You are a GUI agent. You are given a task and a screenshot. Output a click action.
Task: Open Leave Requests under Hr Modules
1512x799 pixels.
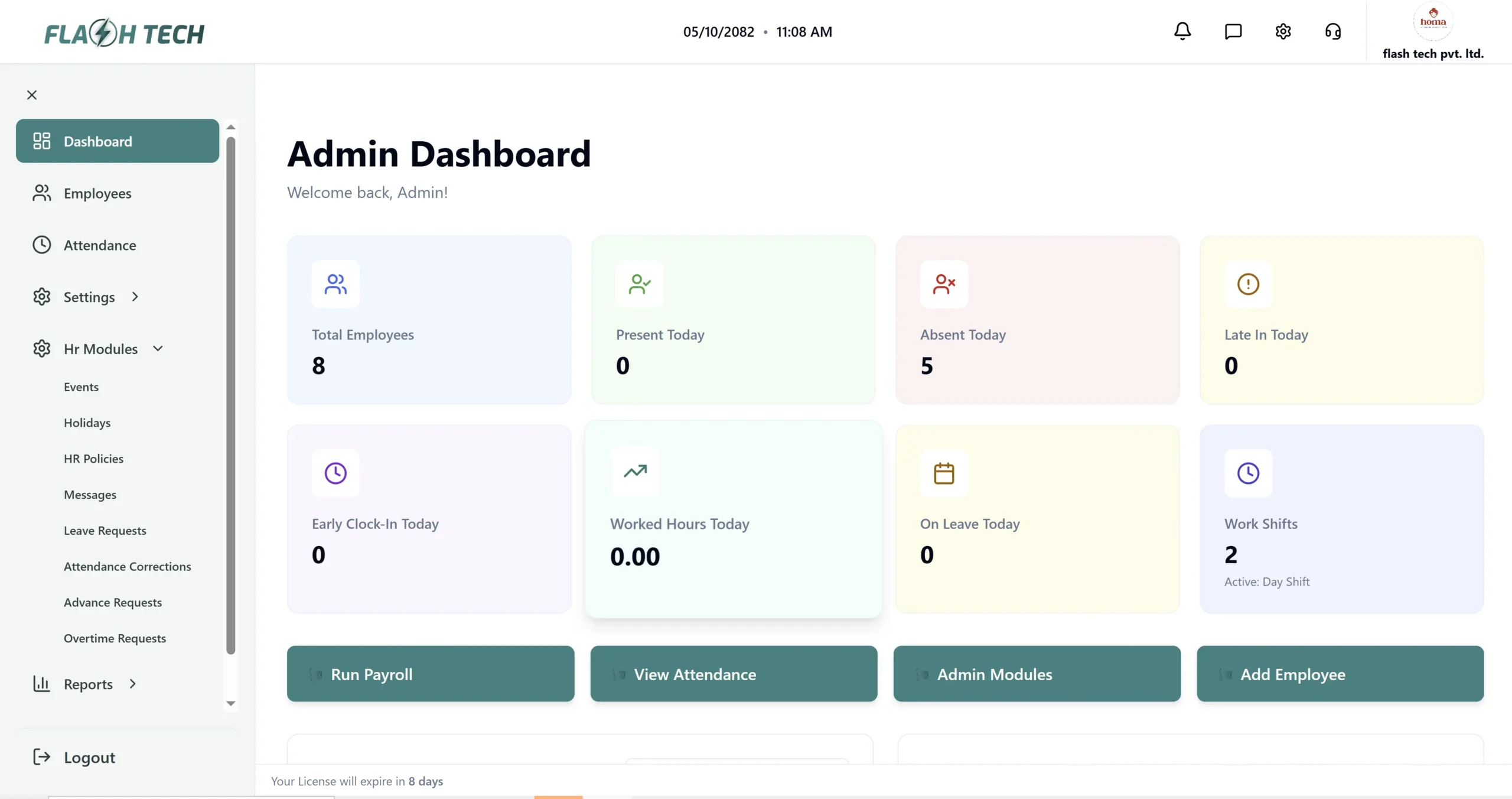105,531
